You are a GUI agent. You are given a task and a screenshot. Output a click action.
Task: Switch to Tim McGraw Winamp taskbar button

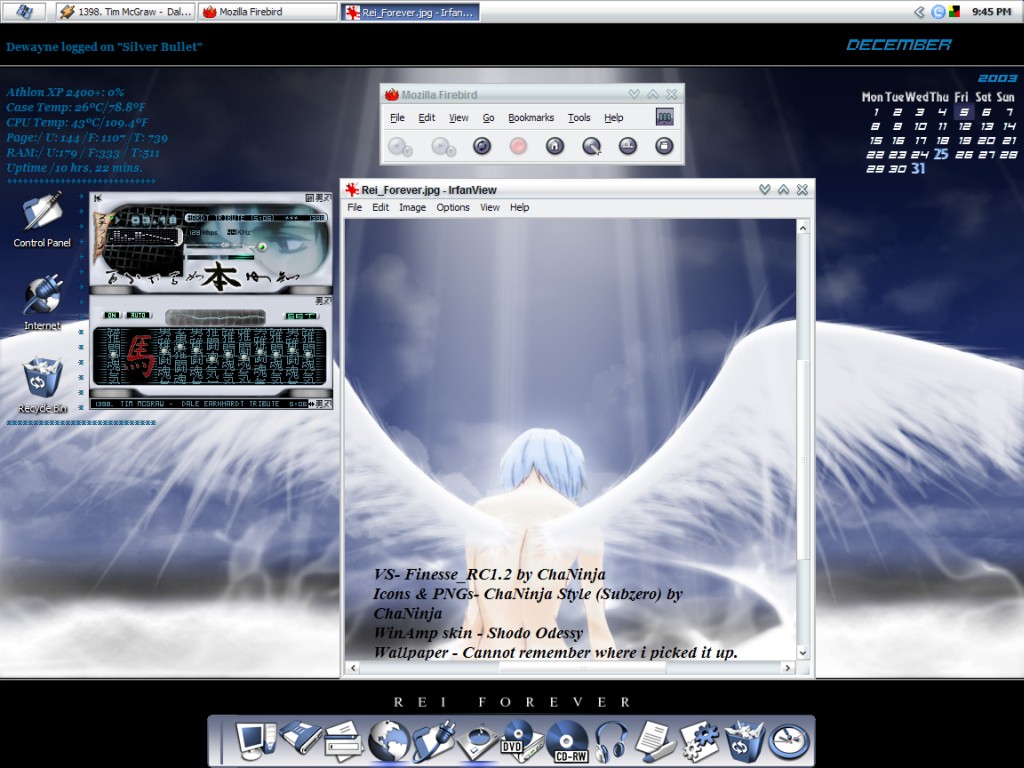pyautogui.click(x=125, y=12)
